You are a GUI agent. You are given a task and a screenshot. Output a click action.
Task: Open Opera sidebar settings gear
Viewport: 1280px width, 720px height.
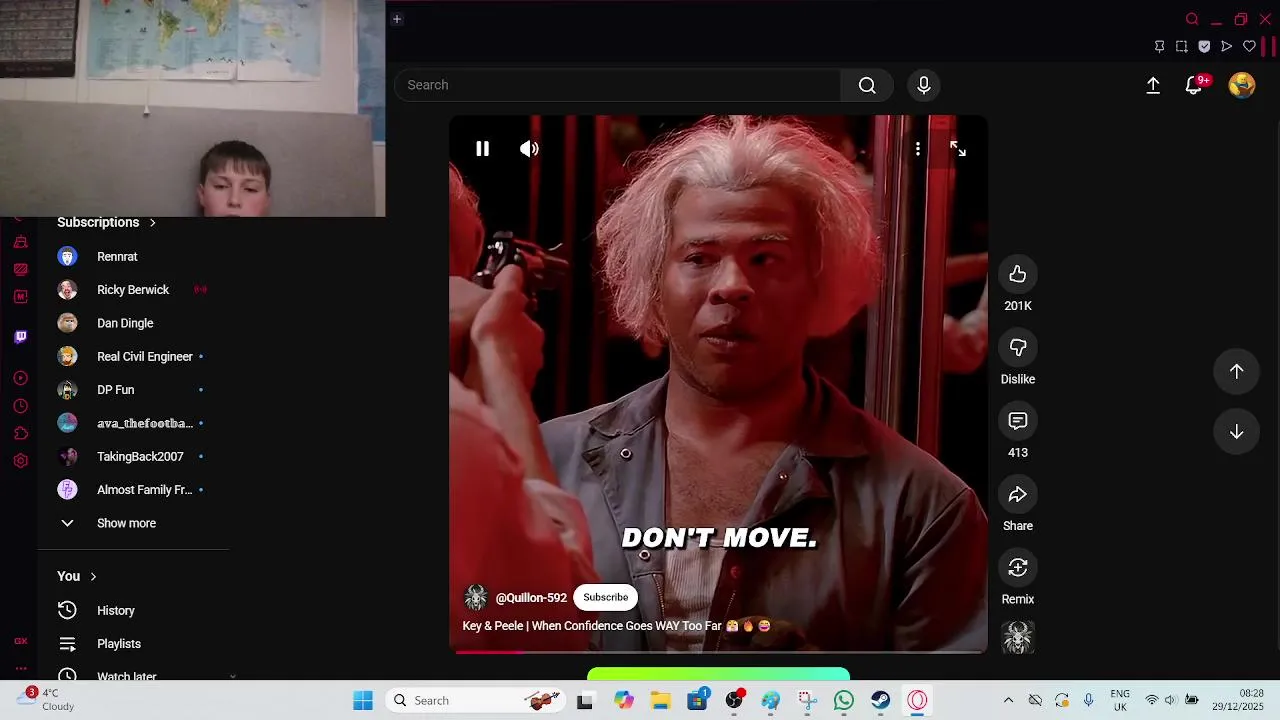click(20, 461)
